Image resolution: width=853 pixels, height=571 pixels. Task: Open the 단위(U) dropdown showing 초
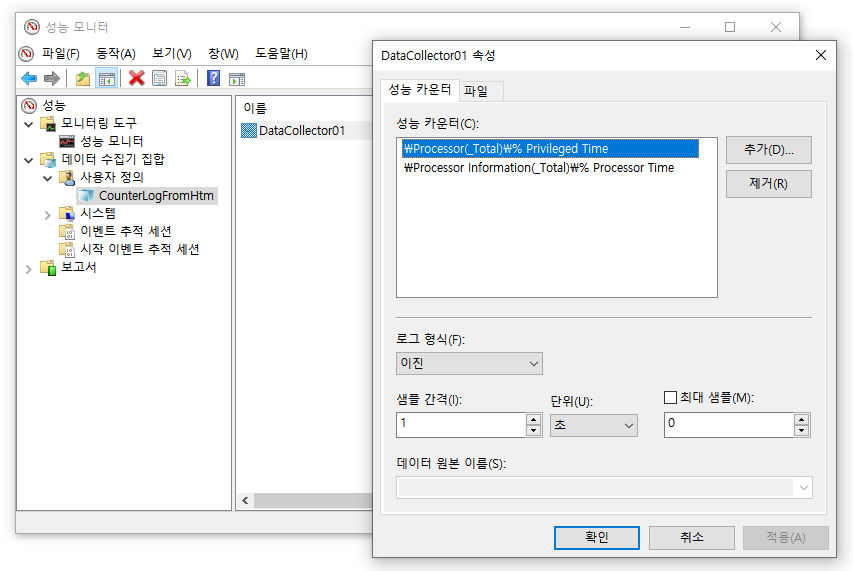coord(594,425)
